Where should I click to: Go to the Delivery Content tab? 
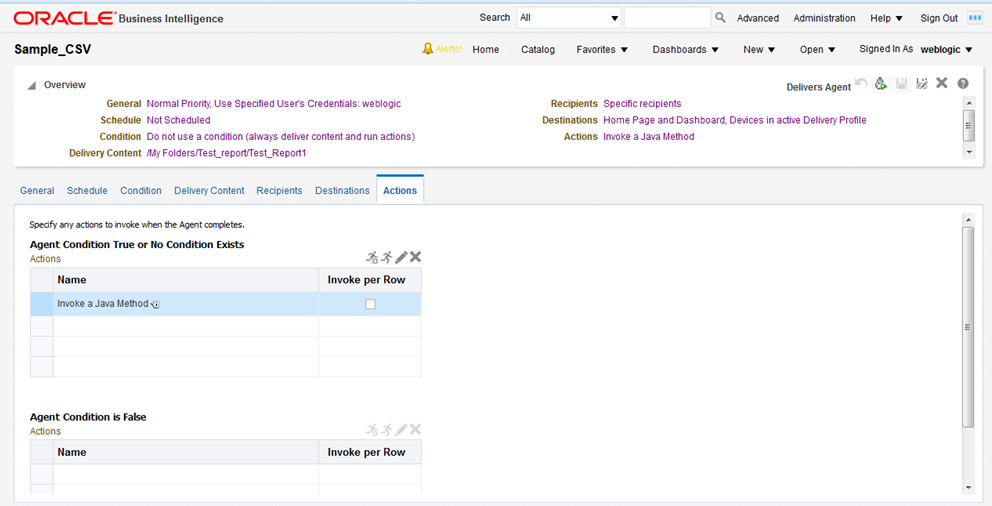pyautogui.click(x=209, y=190)
